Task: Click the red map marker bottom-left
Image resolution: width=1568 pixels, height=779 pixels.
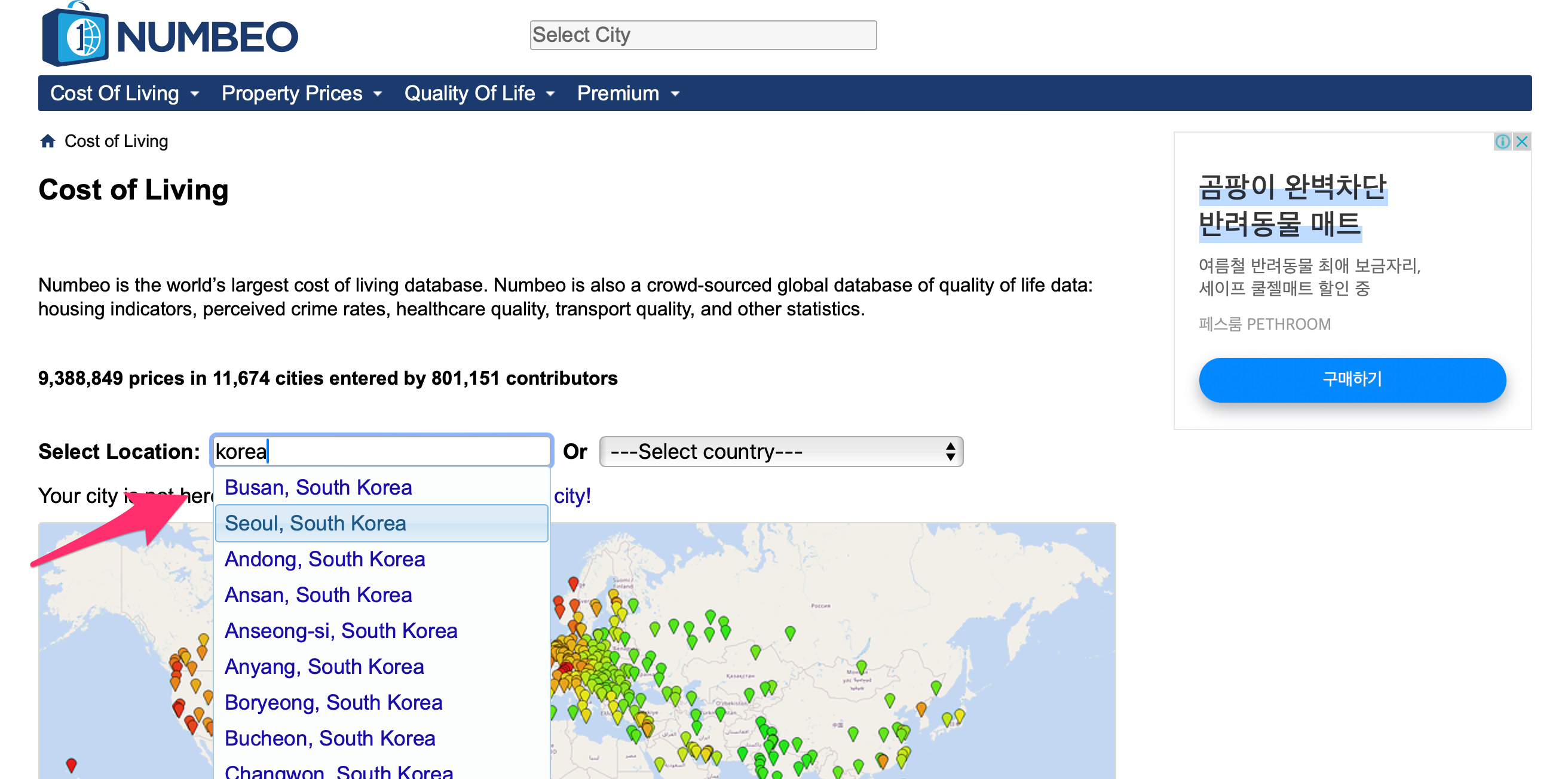Action: (x=71, y=764)
